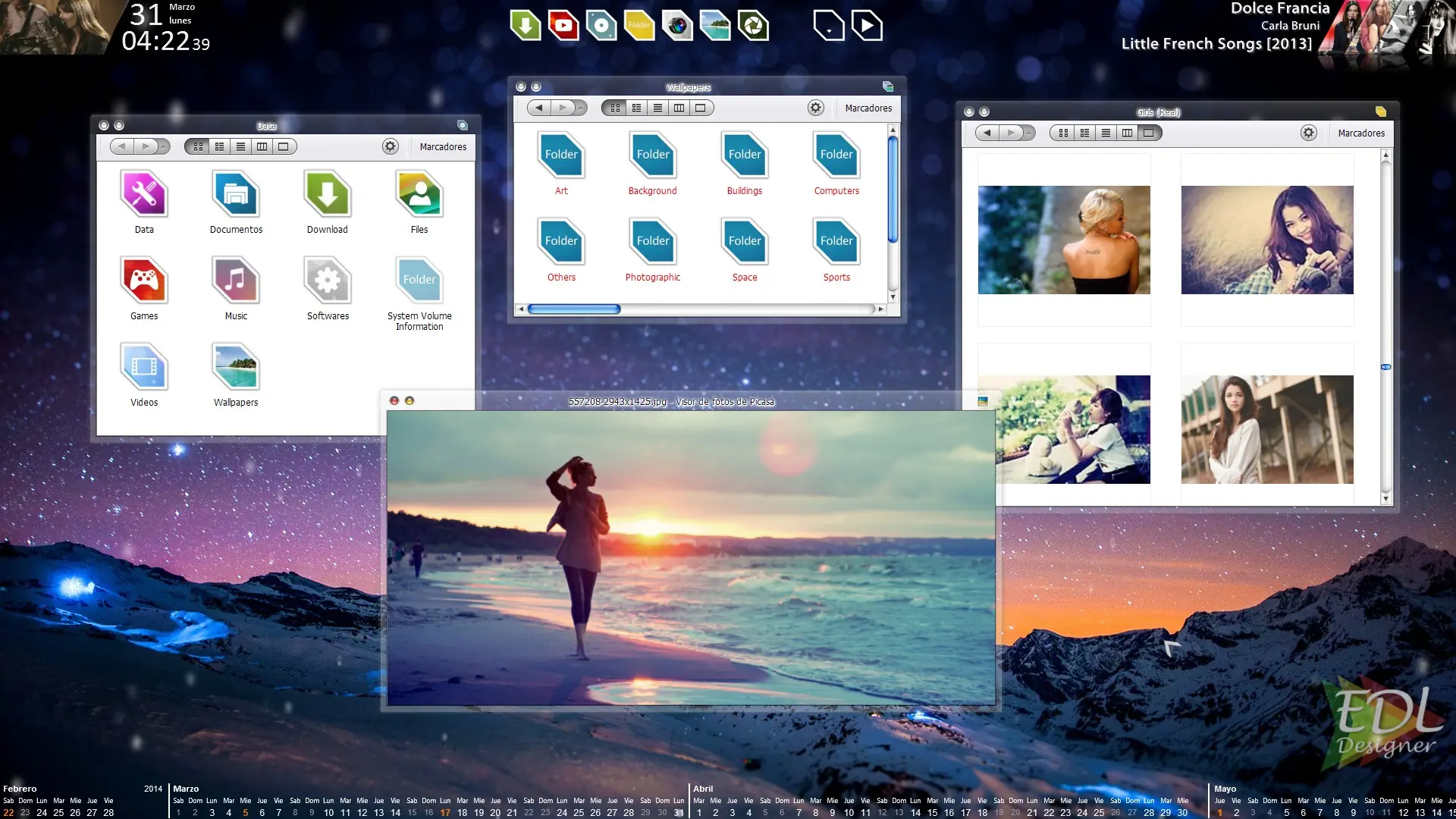
Task: Click the Wallpapers vertical scrollbar thumb
Action: point(893,190)
